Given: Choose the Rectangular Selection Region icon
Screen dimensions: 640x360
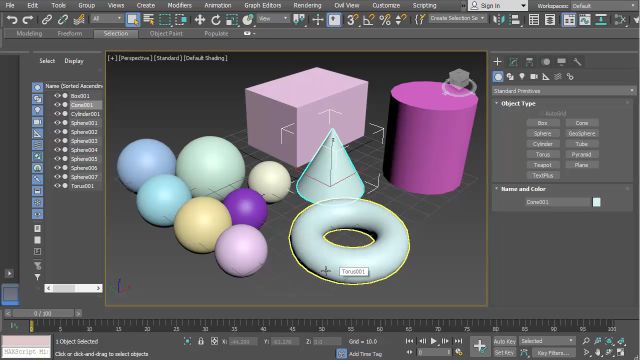Looking at the screenshot, I should pyautogui.click(x=165, y=19).
